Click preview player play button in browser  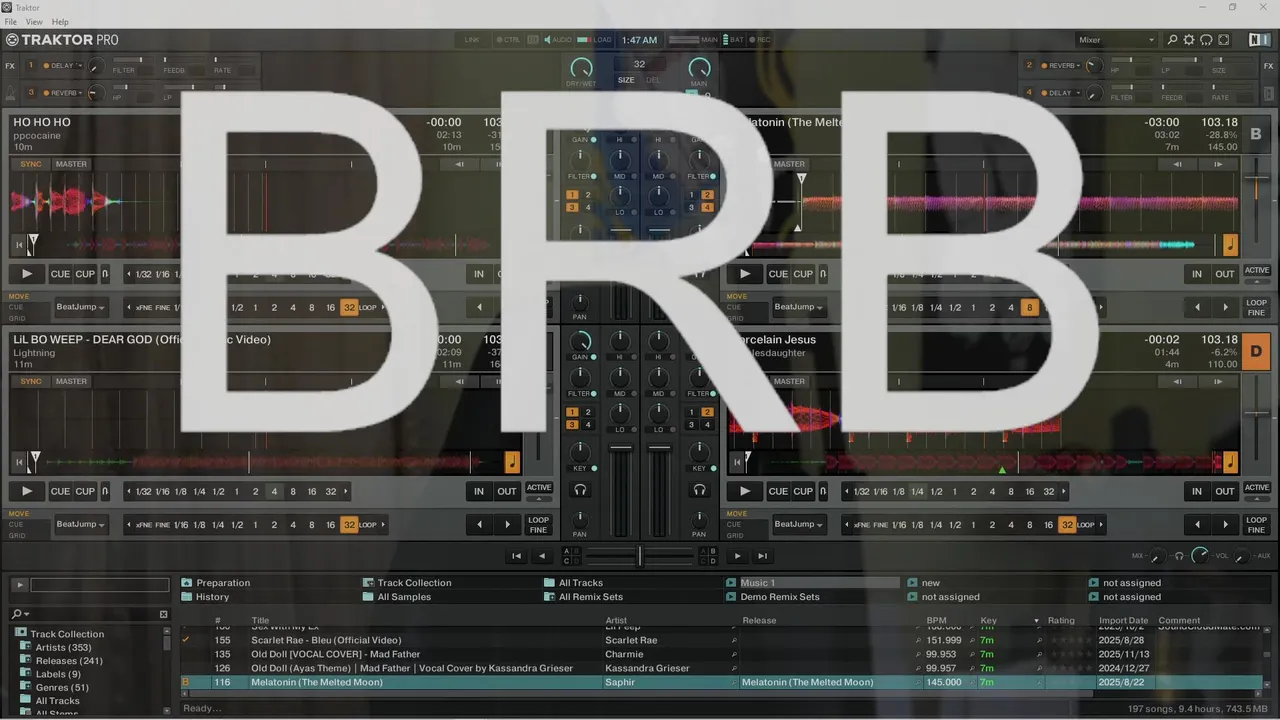pos(19,585)
